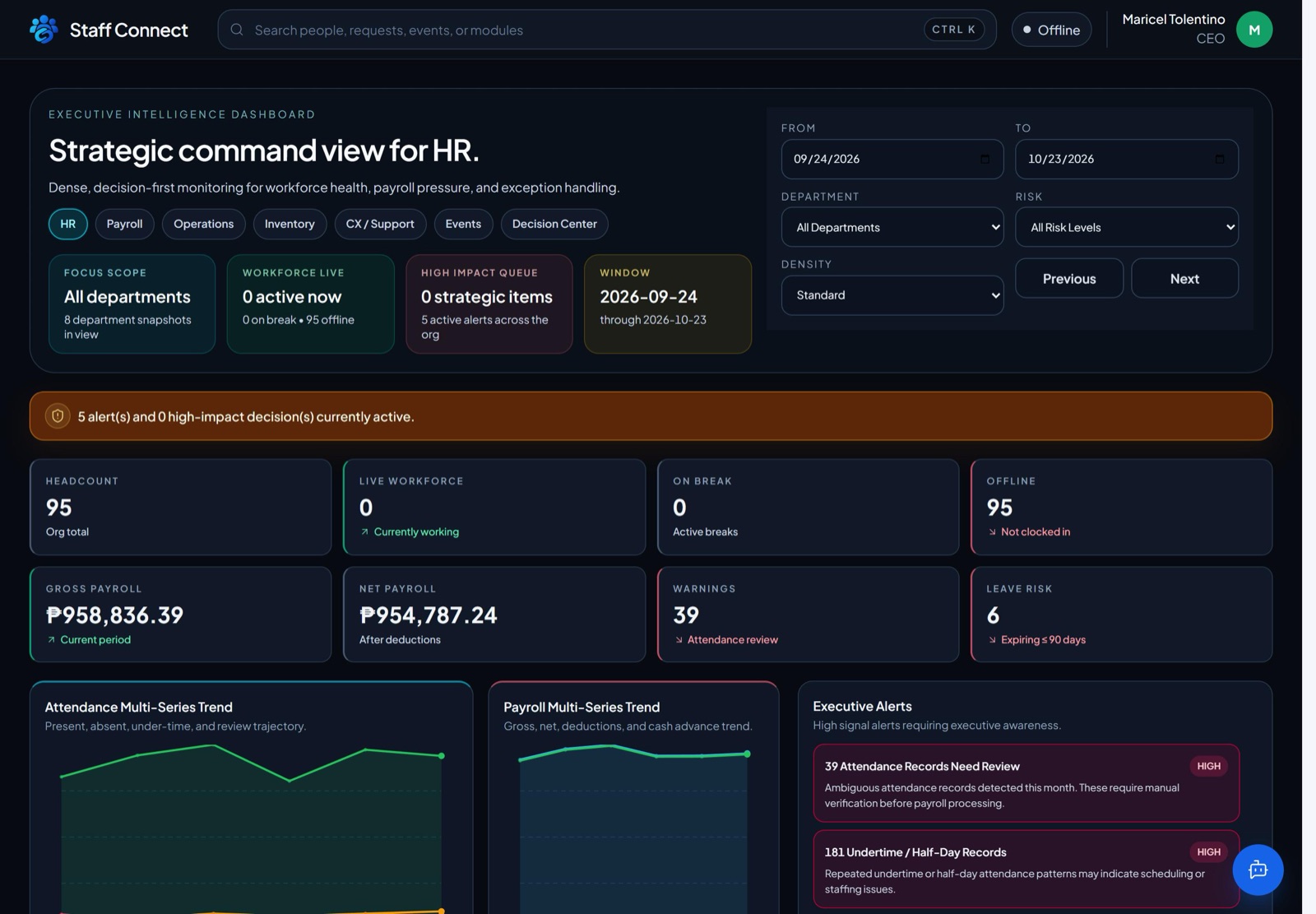Switch to the CX / Support tab
Viewport: 1316px width, 914px height.
pos(380,224)
